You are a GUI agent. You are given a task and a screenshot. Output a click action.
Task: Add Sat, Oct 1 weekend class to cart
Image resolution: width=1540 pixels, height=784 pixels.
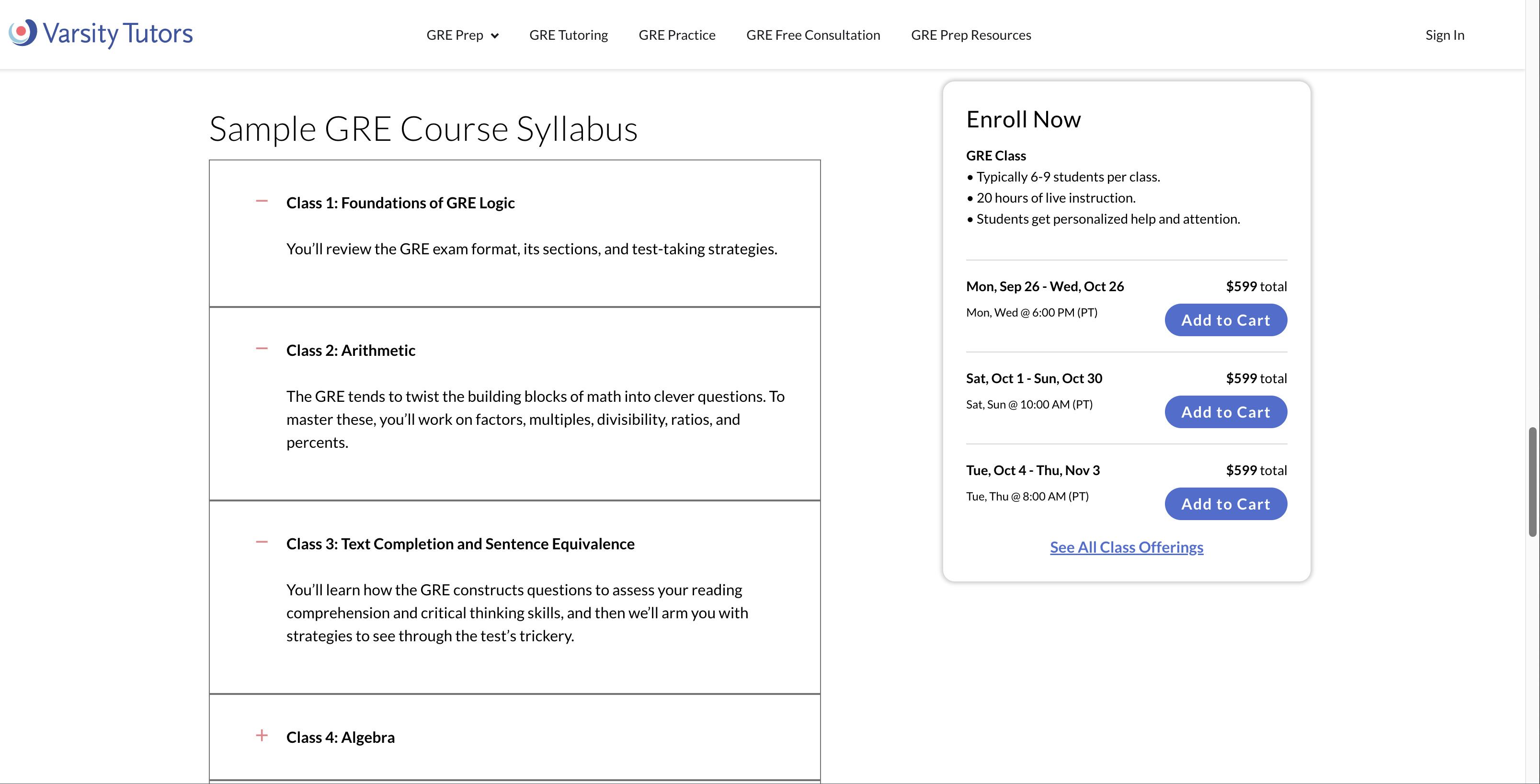point(1225,412)
